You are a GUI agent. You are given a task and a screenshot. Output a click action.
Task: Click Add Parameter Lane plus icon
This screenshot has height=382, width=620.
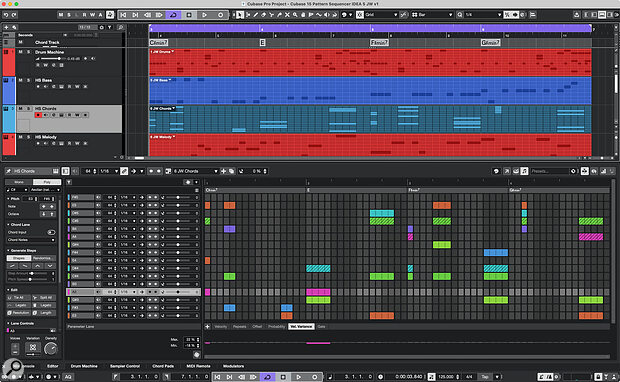[x=207, y=327]
